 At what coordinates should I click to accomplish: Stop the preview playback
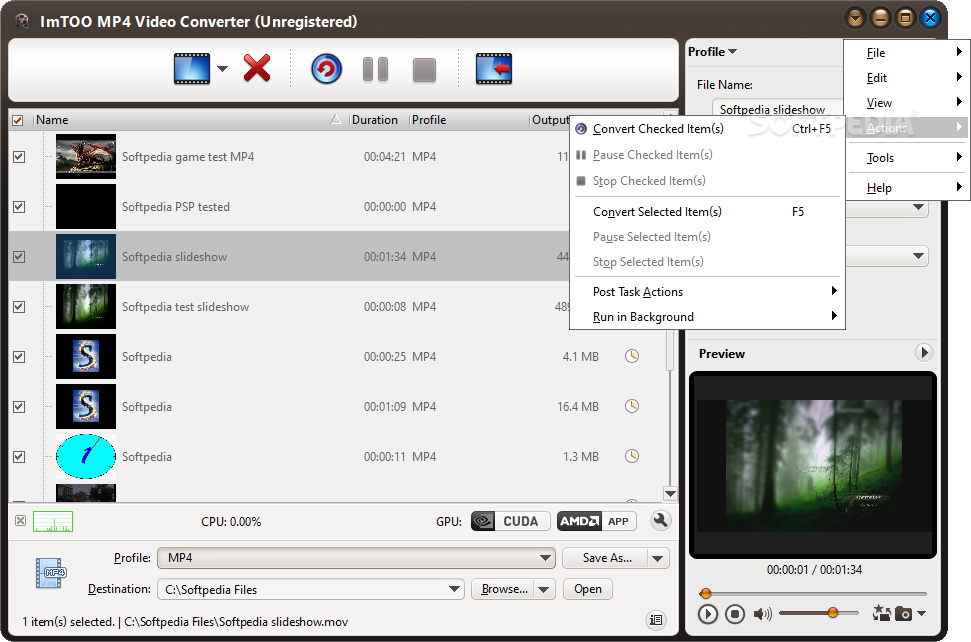[735, 614]
